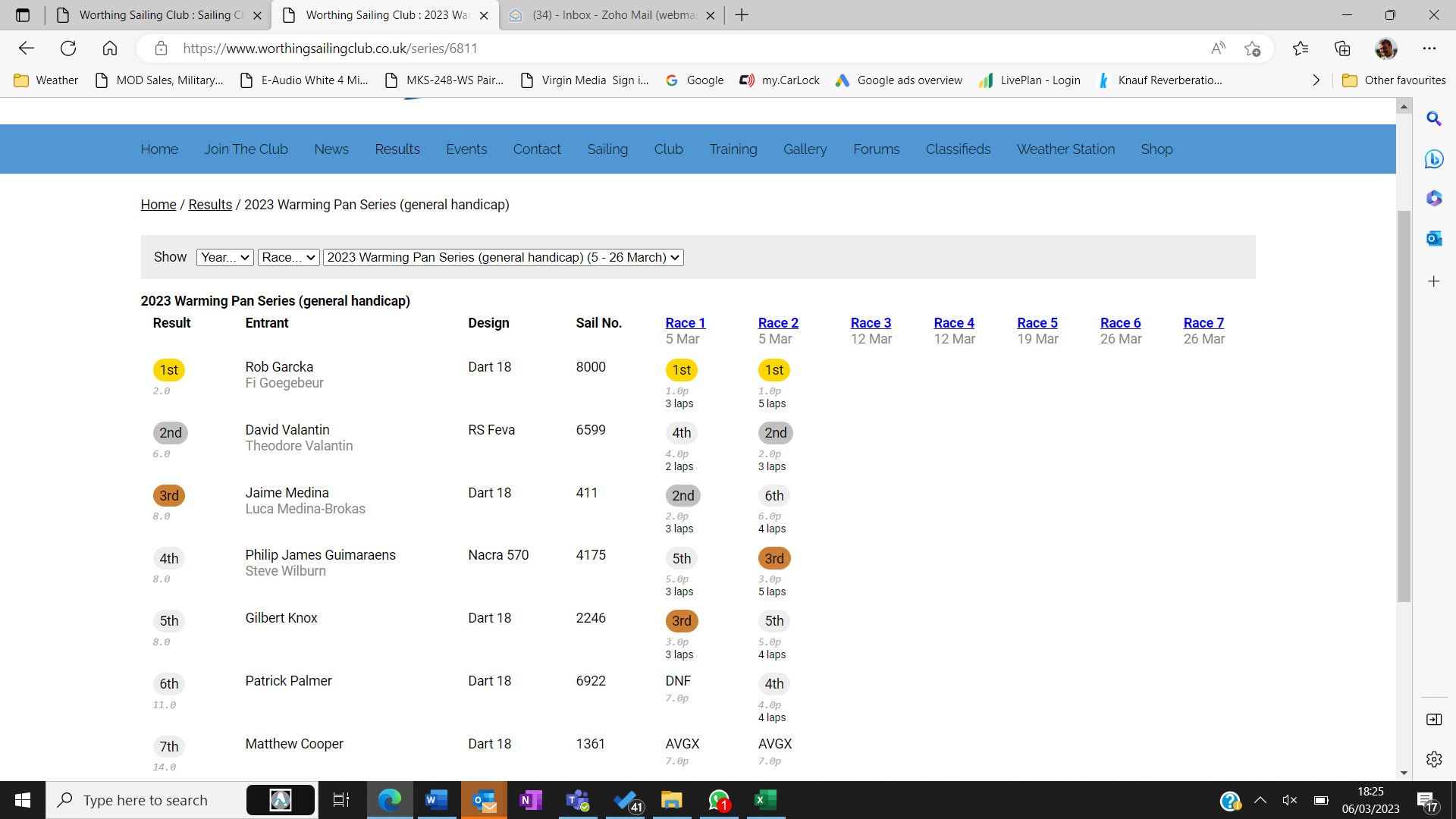Open the Collections icon in toolbar

coord(1342,49)
